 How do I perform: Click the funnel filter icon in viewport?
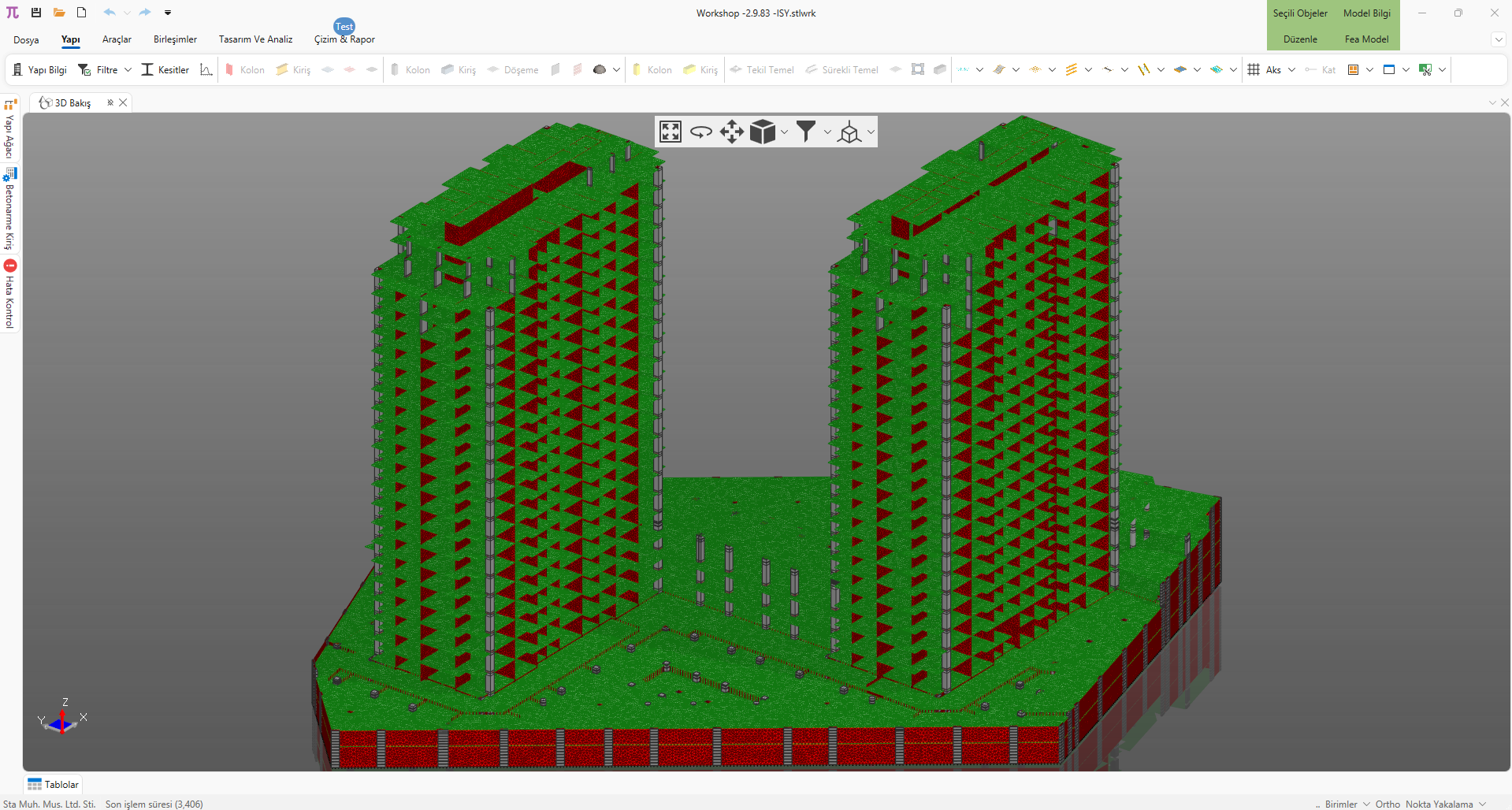pyautogui.click(x=805, y=132)
